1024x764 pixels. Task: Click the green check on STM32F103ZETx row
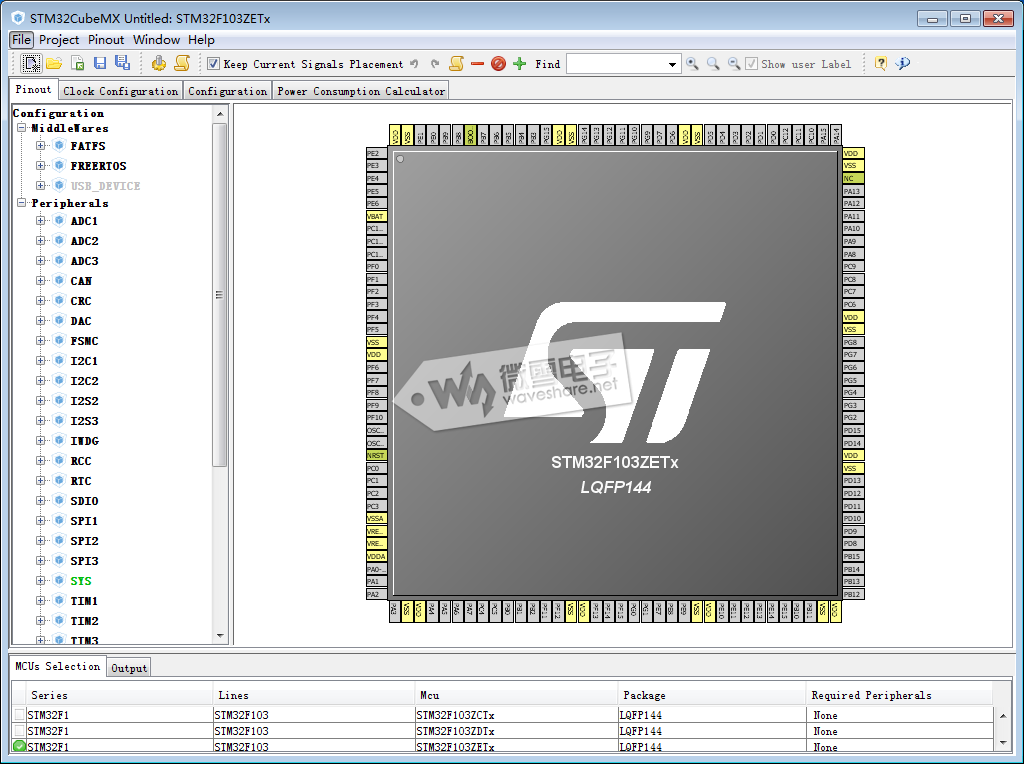pos(20,746)
